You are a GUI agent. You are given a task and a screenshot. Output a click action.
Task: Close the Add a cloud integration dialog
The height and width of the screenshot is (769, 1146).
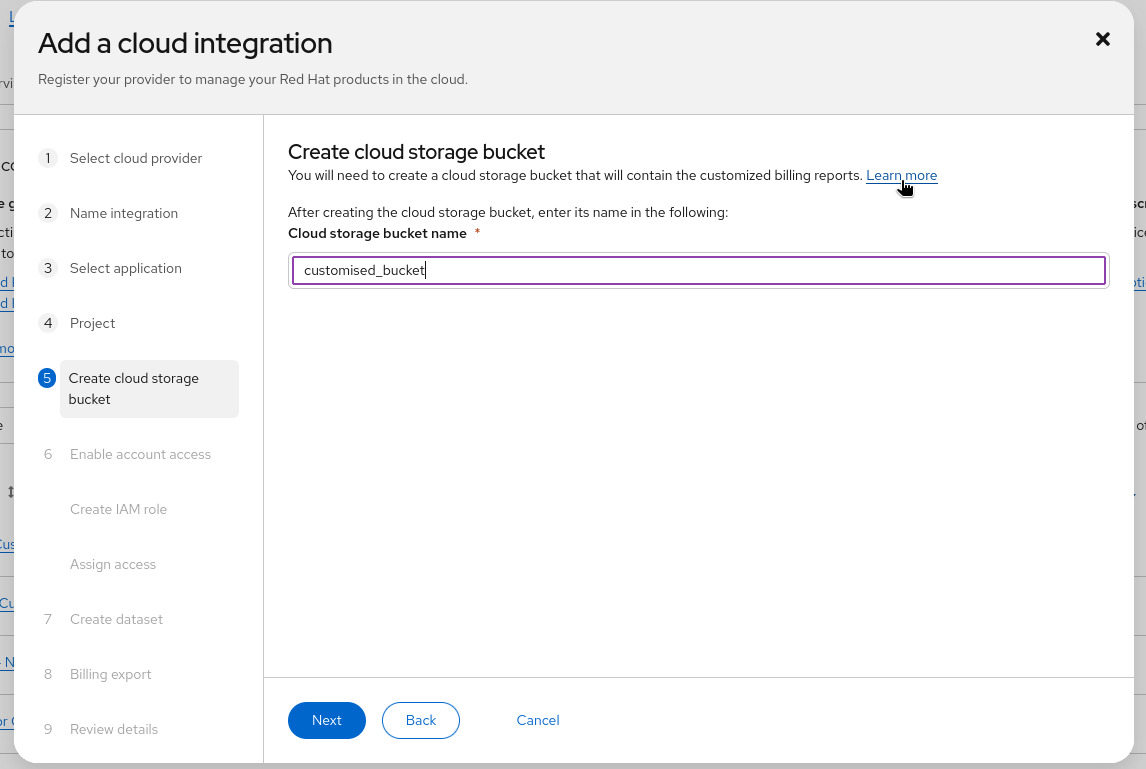click(1103, 39)
